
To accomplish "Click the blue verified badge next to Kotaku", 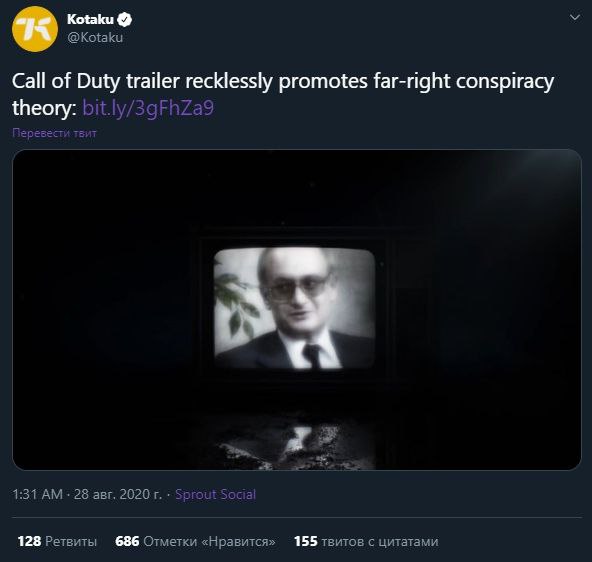I will (124, 20).
